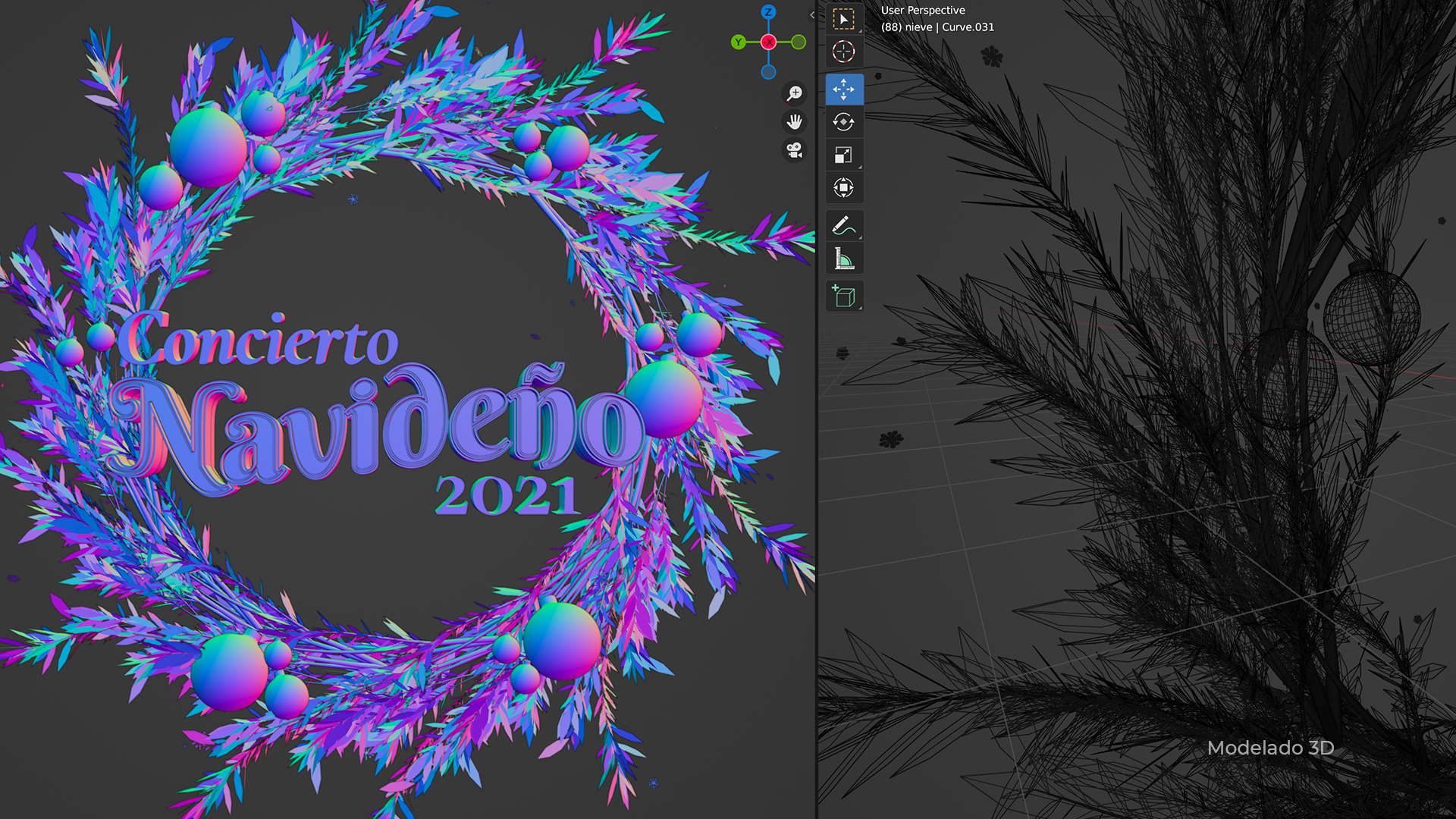Snap view to Z axis on gizmo
1456x819 pixels.
(768, 12)
